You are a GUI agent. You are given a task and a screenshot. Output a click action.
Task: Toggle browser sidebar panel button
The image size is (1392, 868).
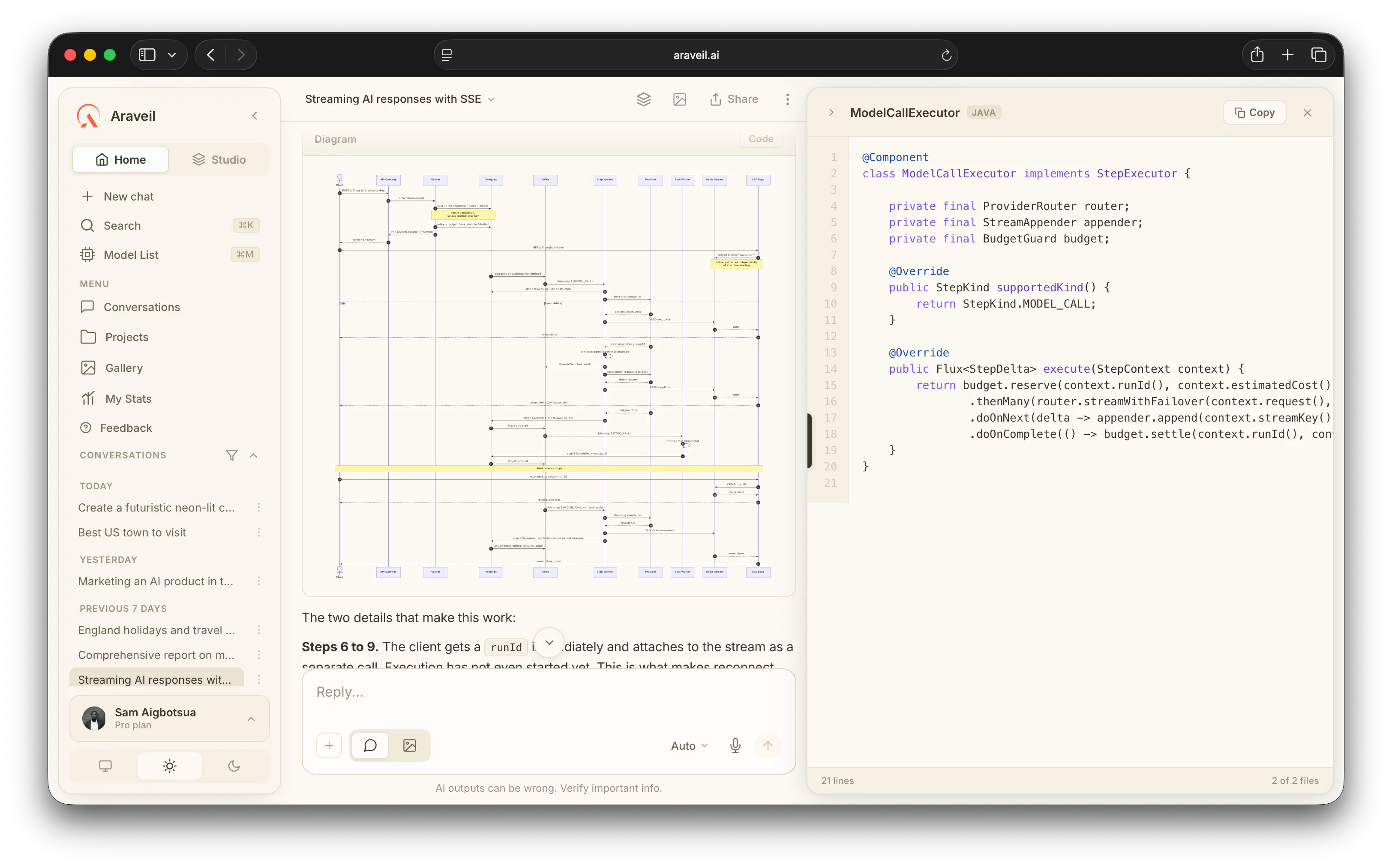click(147, 54)
